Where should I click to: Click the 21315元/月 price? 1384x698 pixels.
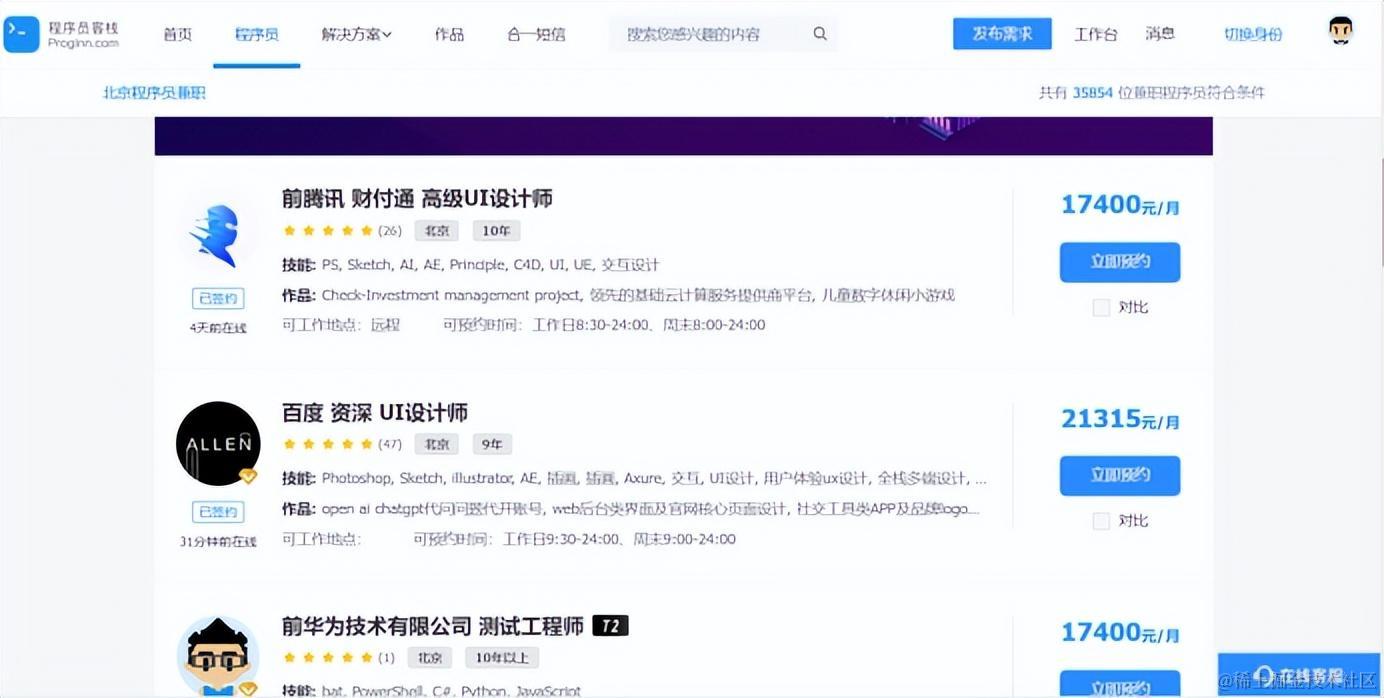pyautogui.click(x=1120, y=419)
